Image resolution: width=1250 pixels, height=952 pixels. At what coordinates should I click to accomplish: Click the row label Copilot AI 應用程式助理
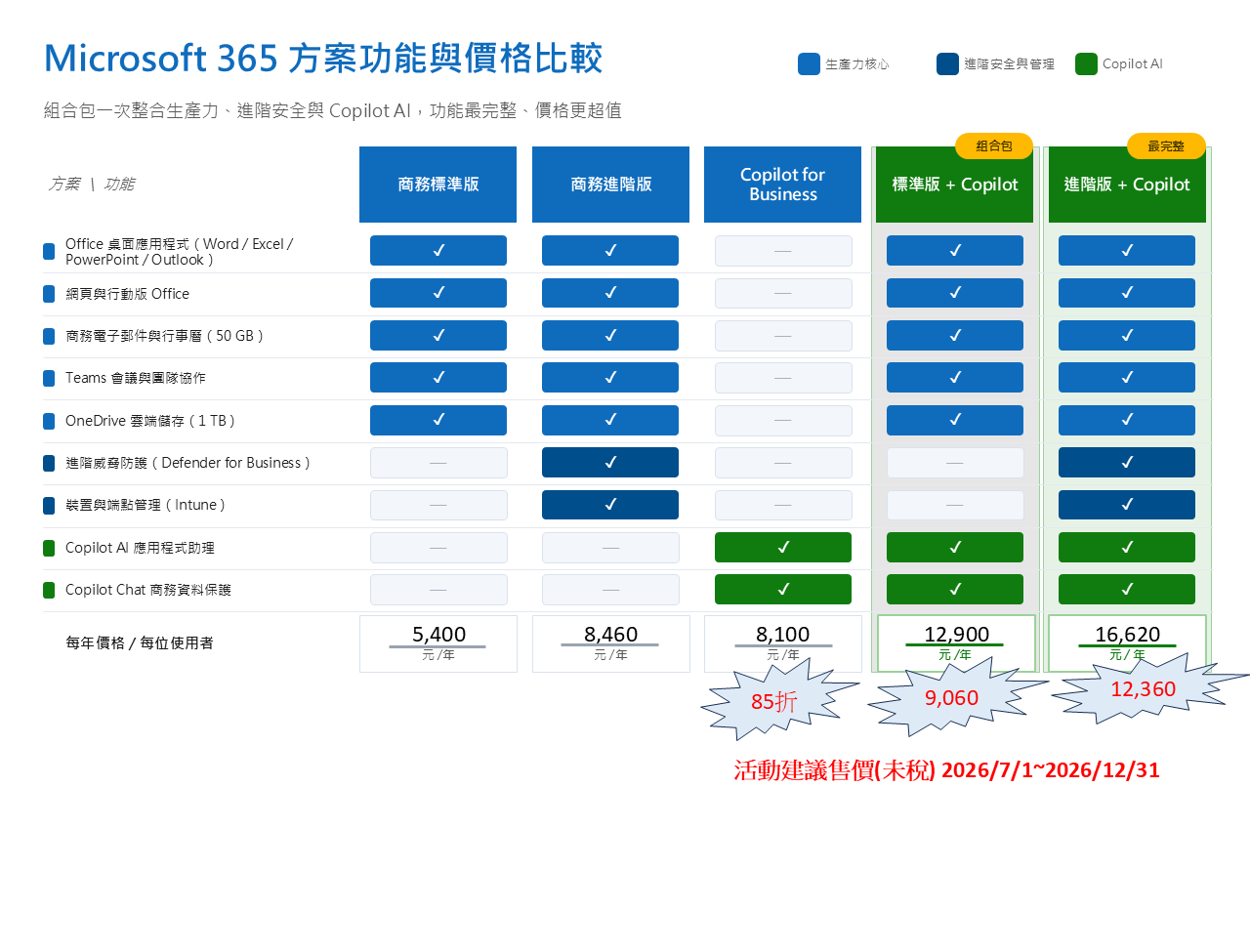point(140,548)
